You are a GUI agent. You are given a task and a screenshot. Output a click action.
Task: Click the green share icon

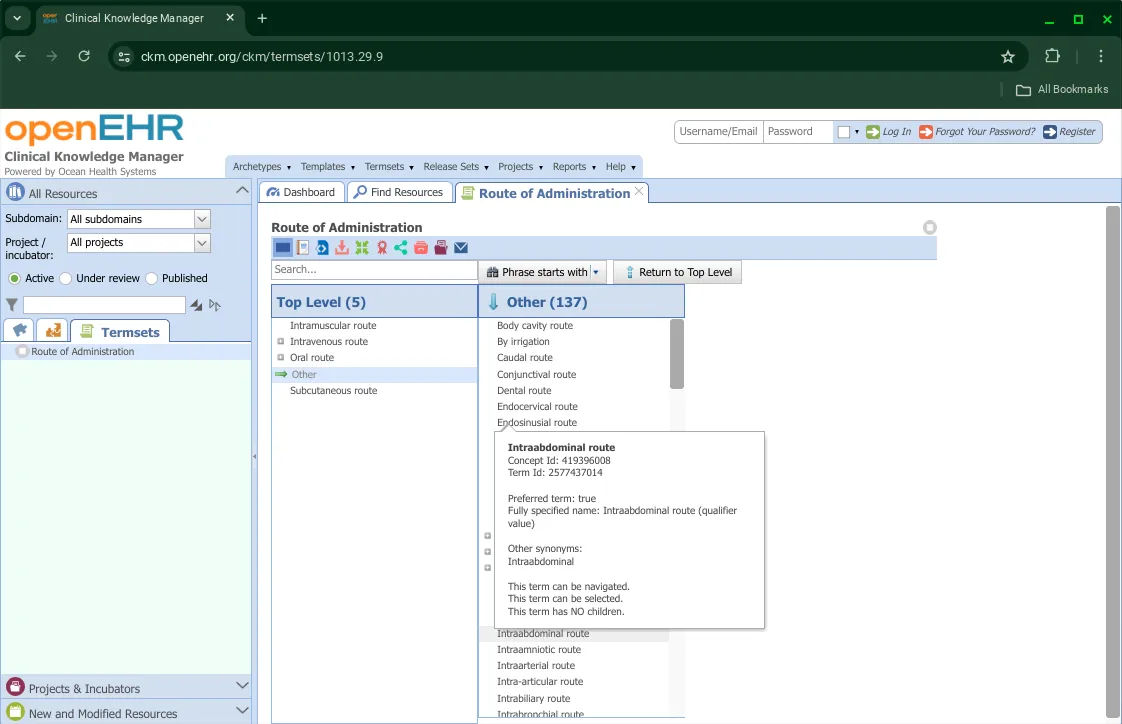coord(401,248)
